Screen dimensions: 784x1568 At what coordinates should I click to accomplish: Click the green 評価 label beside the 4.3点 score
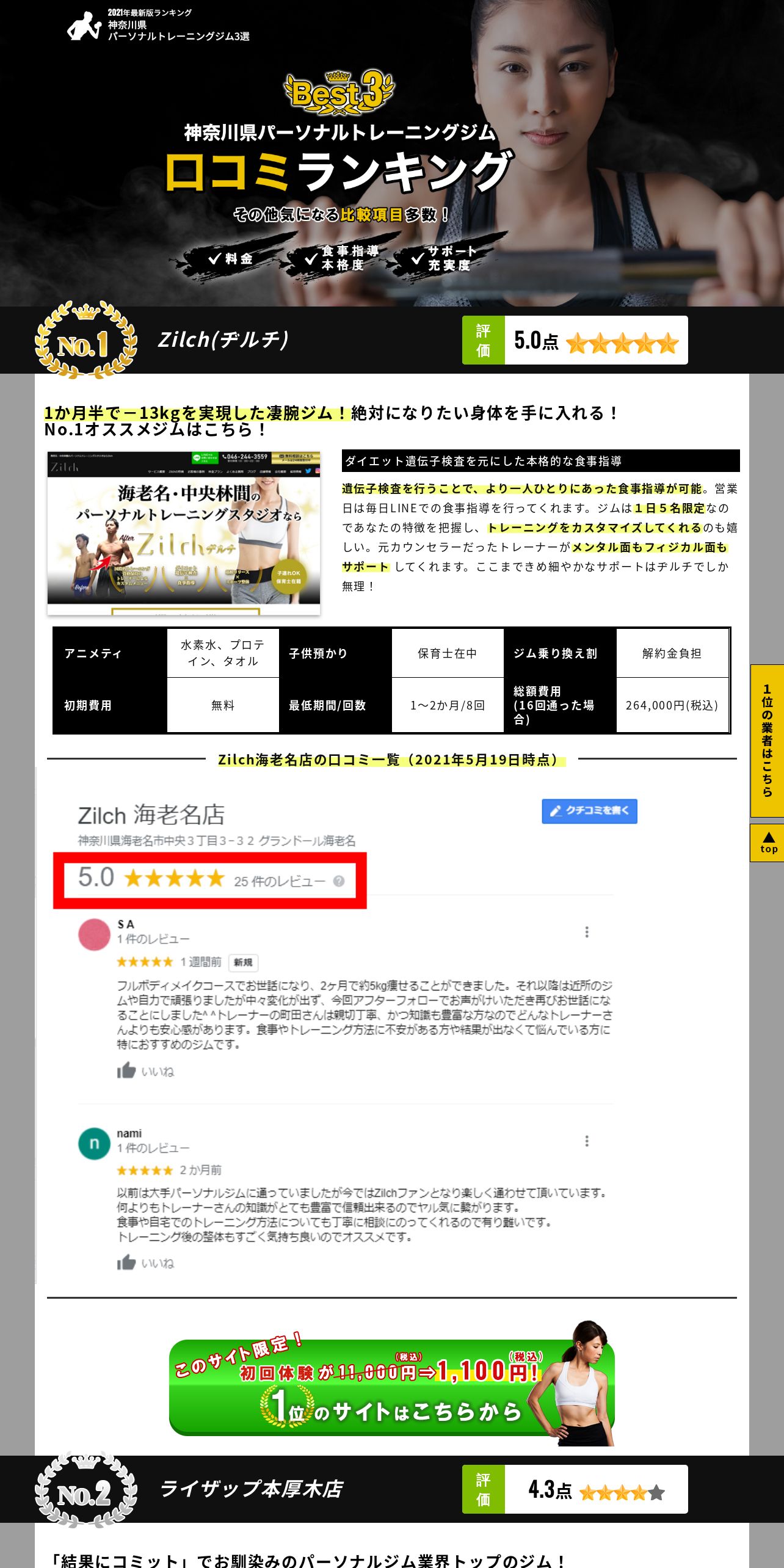click(483, 1489)
